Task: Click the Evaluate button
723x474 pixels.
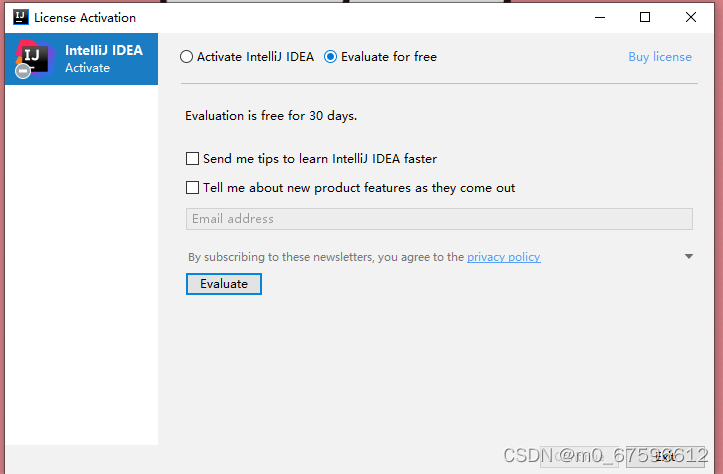Action: pos(224,284)
